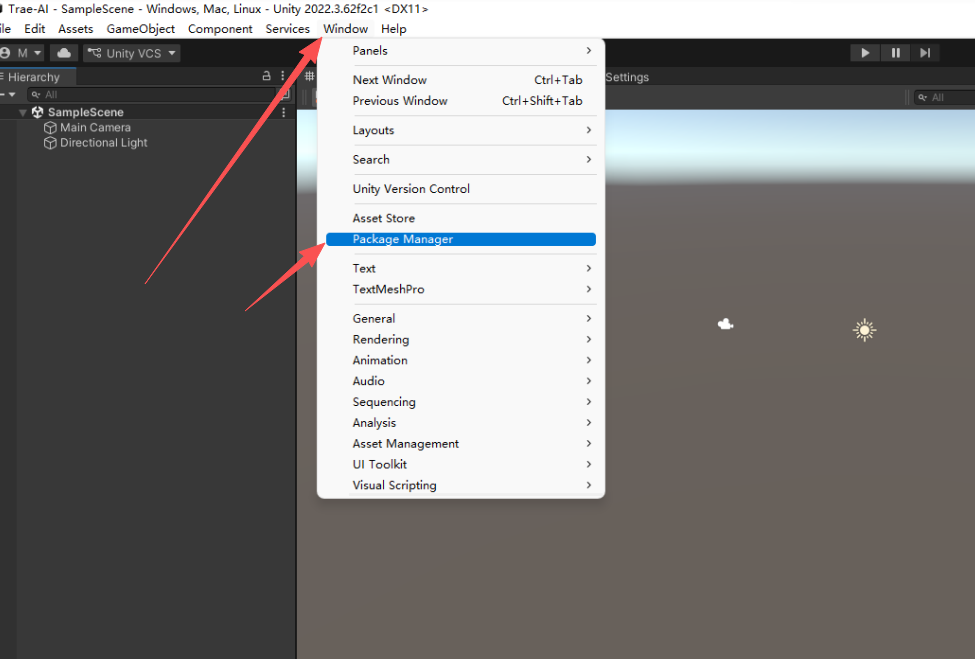Image resolution: width=975 pixels, height=659 pixels.
Task: Select the SampleScene Unity scene icon
Action: [37, 113]
